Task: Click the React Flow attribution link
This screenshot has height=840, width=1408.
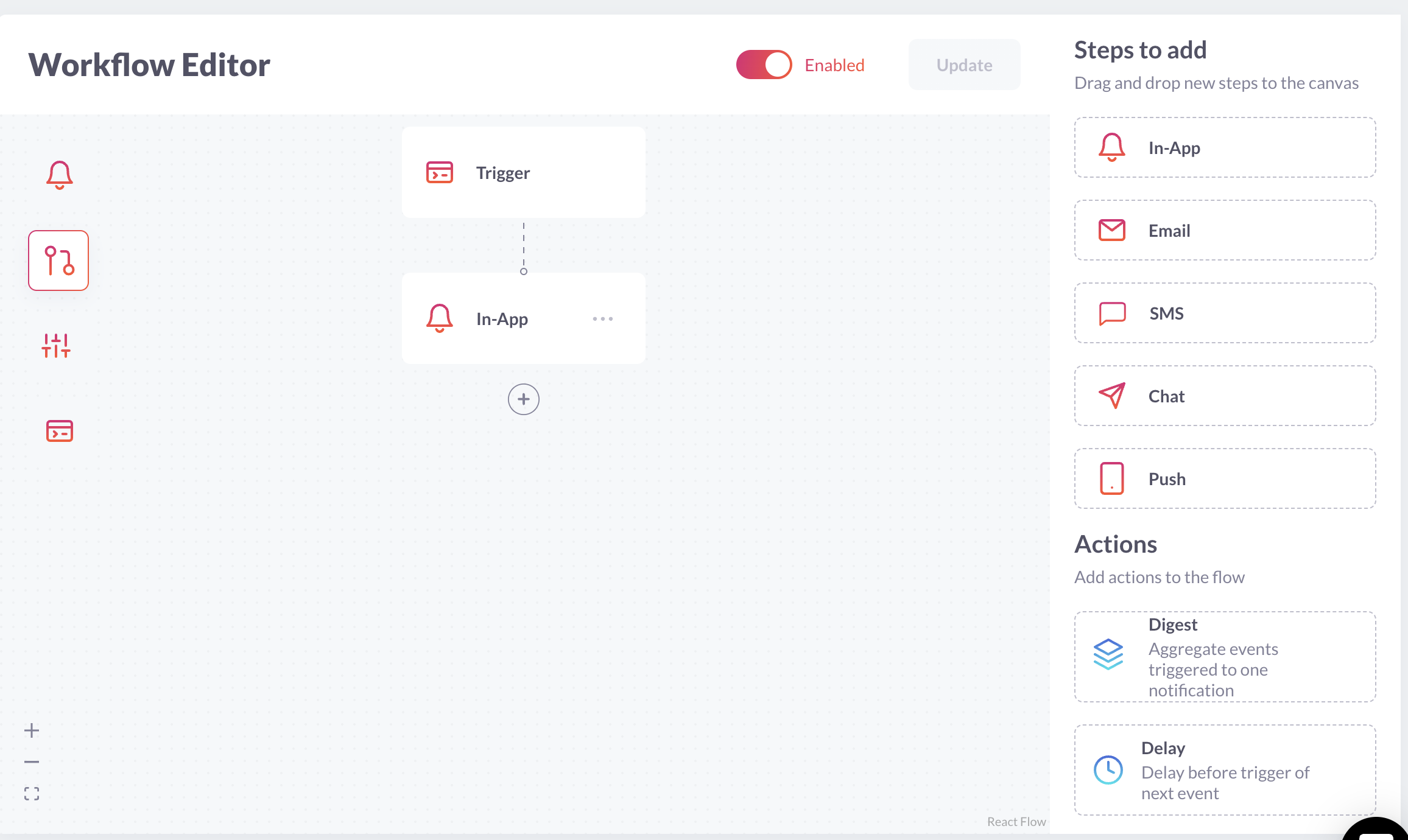Action: (x=1016, y=822)
